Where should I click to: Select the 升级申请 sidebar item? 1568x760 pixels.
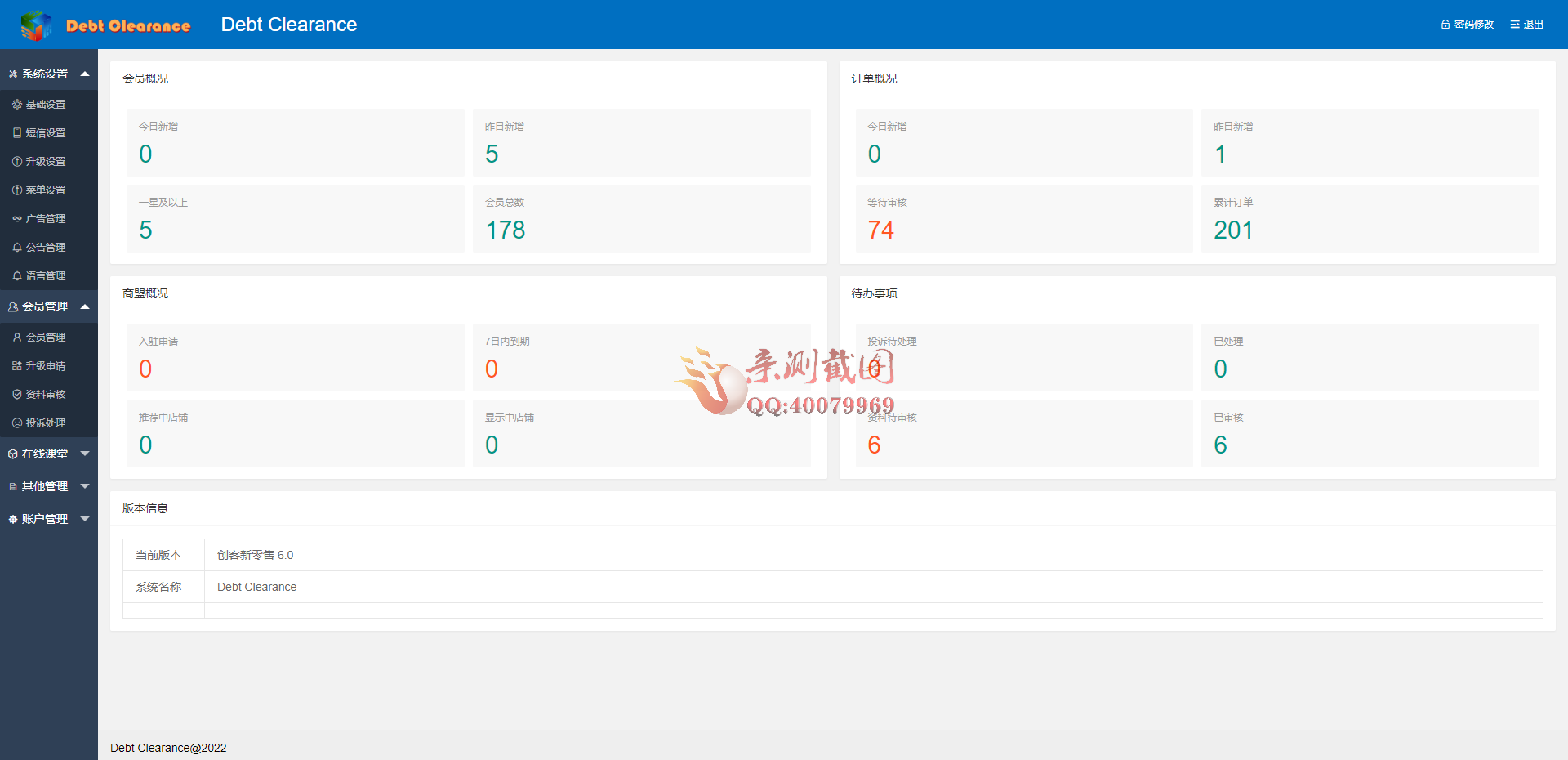47,365
